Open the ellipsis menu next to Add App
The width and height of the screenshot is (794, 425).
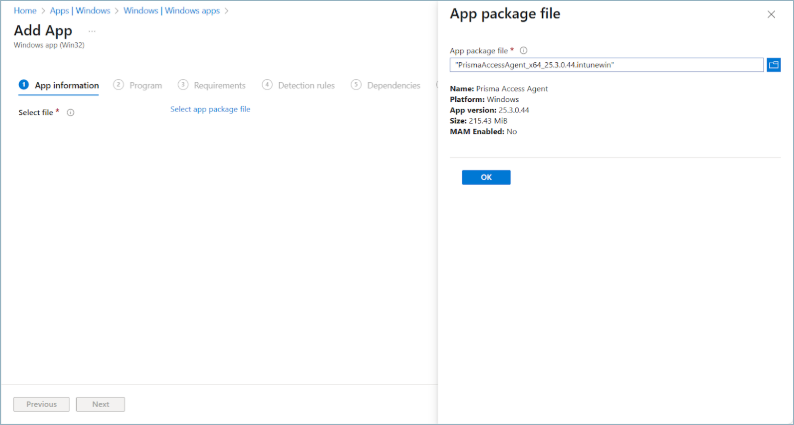(x=91, y=31)
